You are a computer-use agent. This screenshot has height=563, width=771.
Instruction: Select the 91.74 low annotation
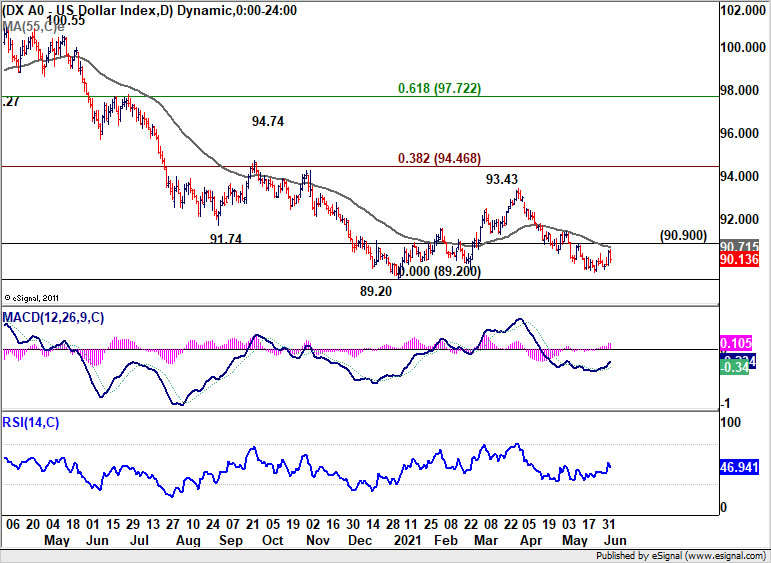tap(226, 239)
